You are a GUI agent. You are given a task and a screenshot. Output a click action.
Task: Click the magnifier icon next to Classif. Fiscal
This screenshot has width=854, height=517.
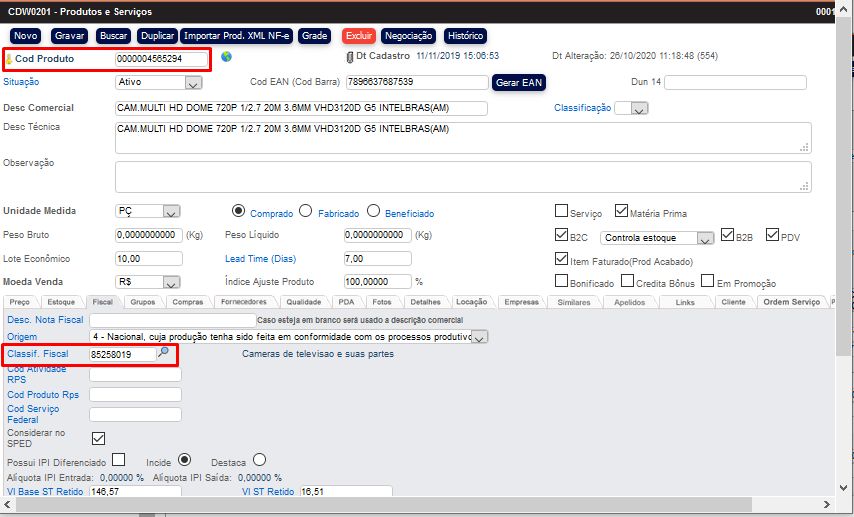[163, 353]
